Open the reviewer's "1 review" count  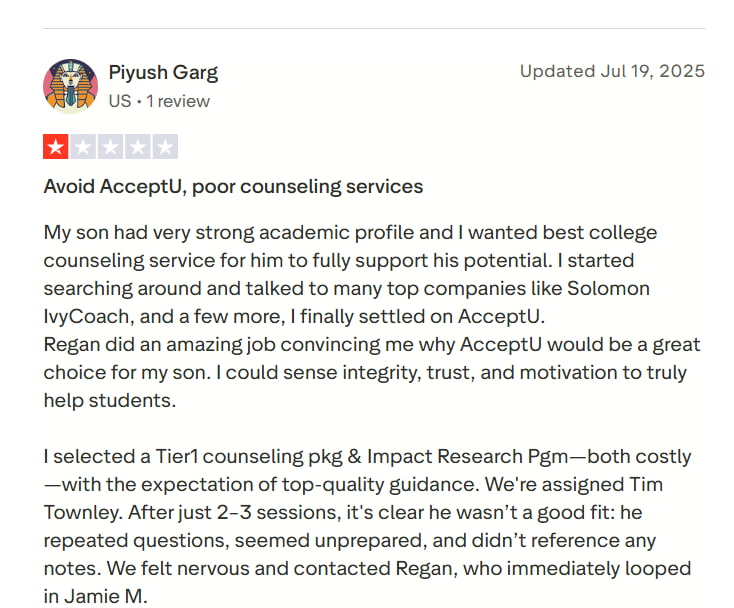[178, 101]
